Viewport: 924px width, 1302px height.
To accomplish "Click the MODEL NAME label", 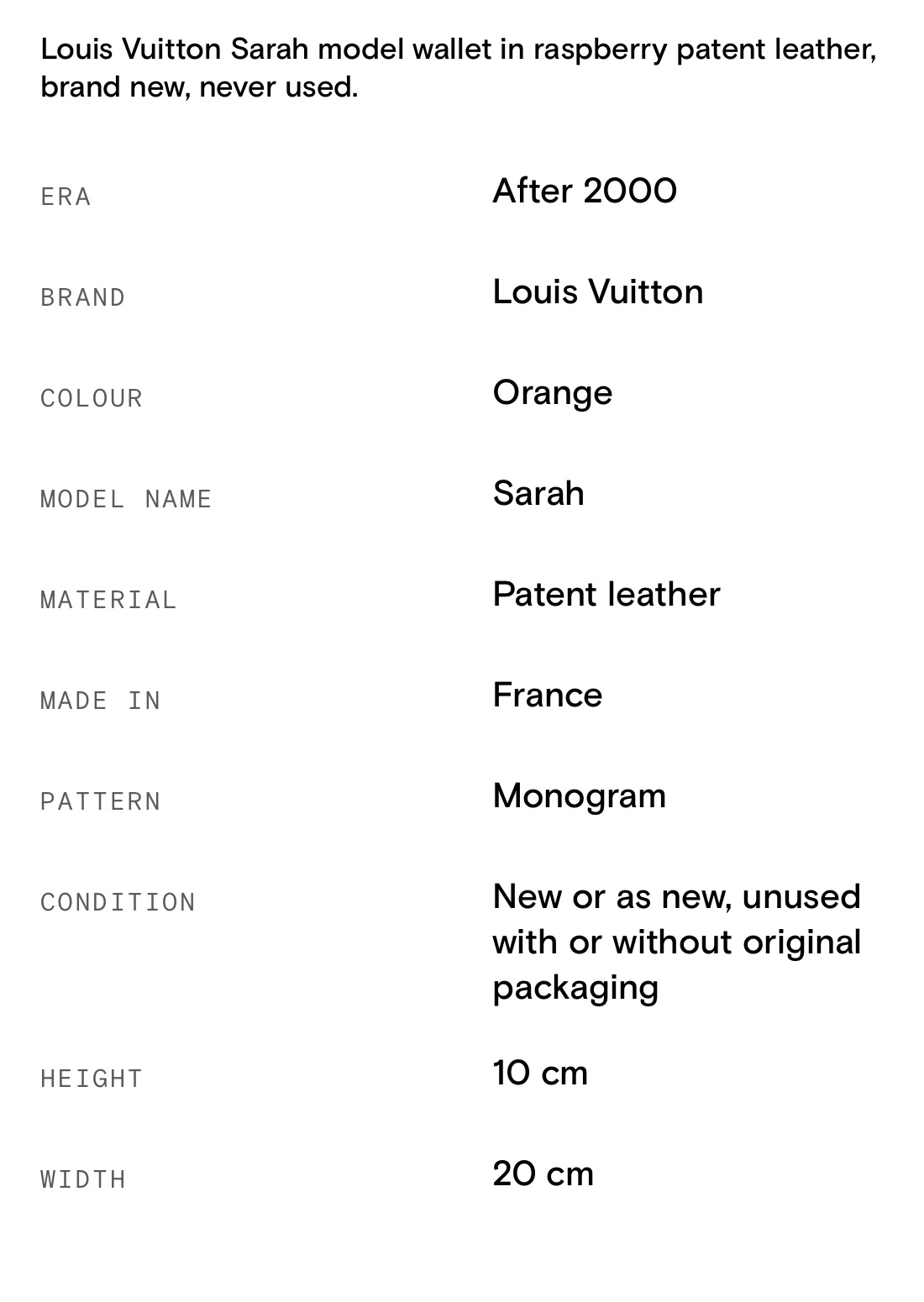I will [x=126, y=499].
